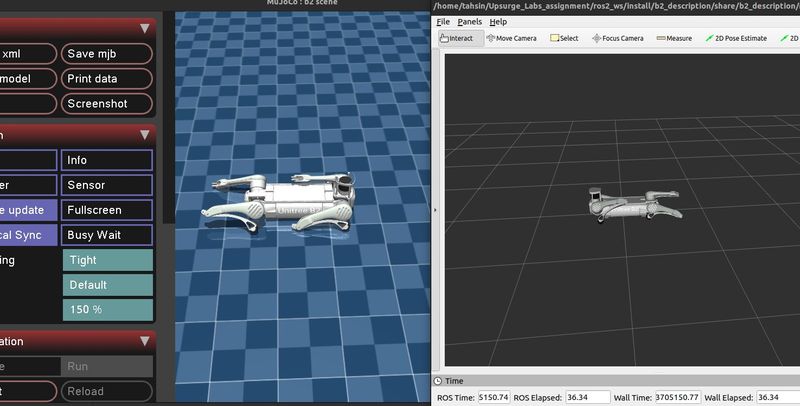This screenshot has height=406, width=800.
Task: Collapse the section above the Info option
Action: tap(145, 135)
